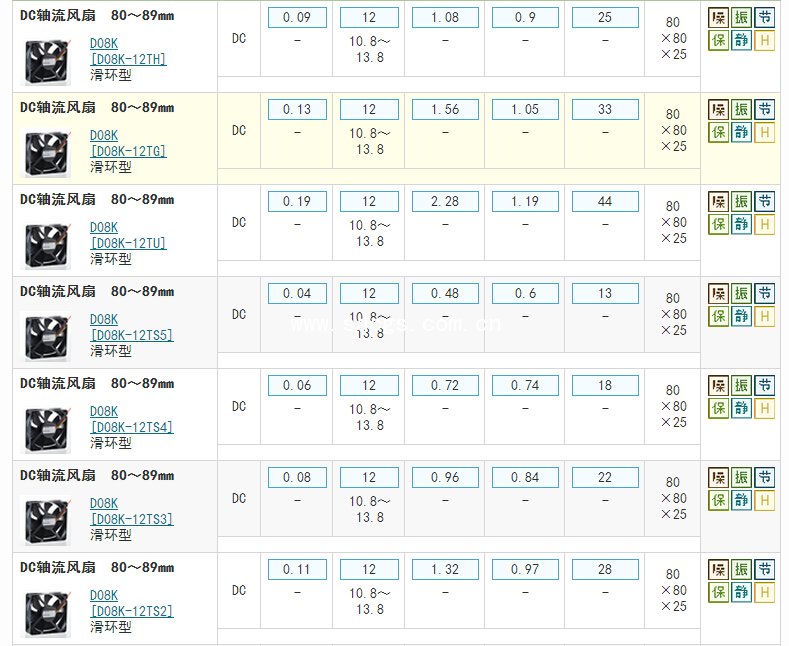Open the [D08K-12TS5] model link
789x646 pixels.
coord(132,336)
